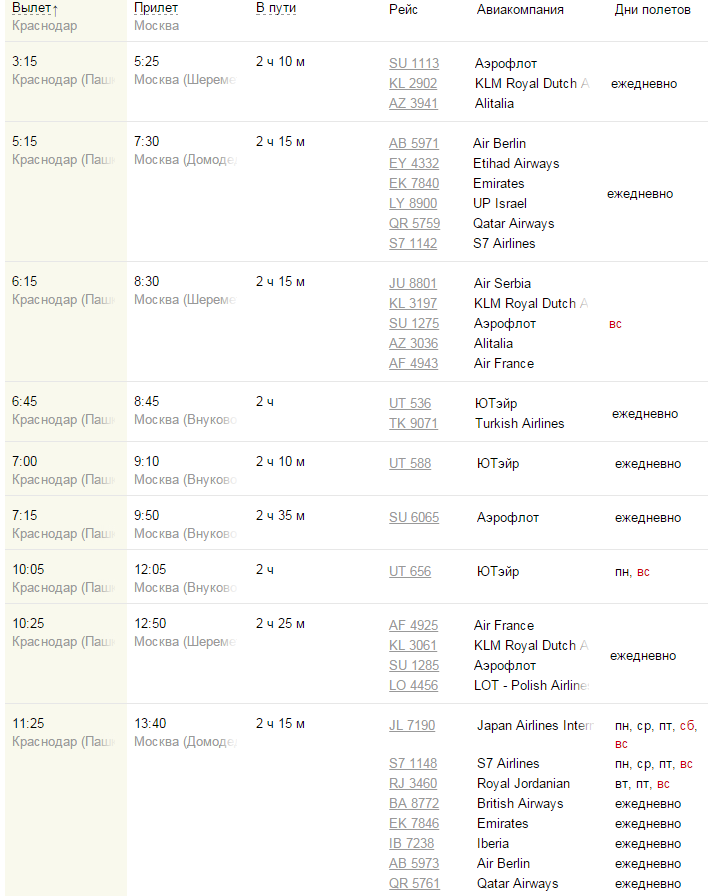Open flight KL 2902 details

pyautogui.click(x=413, y=83)
